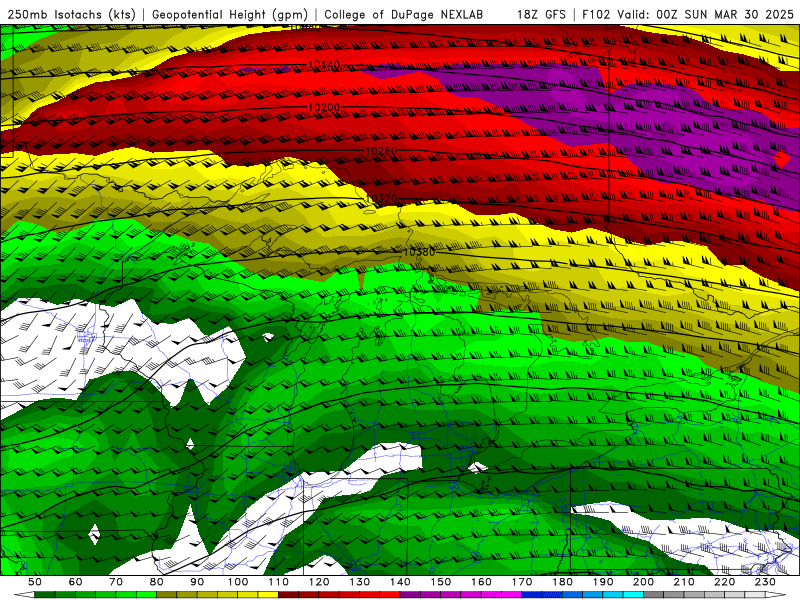Click the 130 value on the color scale
This screenshot has width=800, height=600.
[360, 582]
